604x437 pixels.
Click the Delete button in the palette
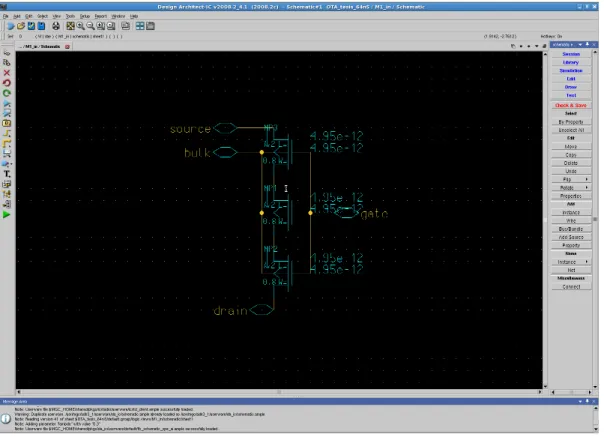(571, 163)
